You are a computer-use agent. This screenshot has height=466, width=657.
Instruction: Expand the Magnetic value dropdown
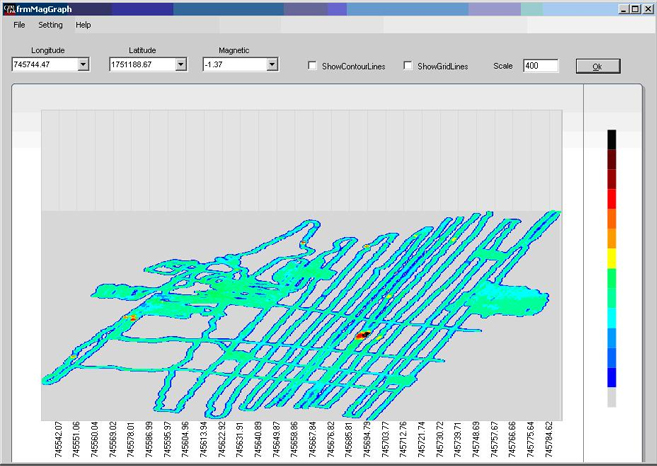[x=272, y=65]
